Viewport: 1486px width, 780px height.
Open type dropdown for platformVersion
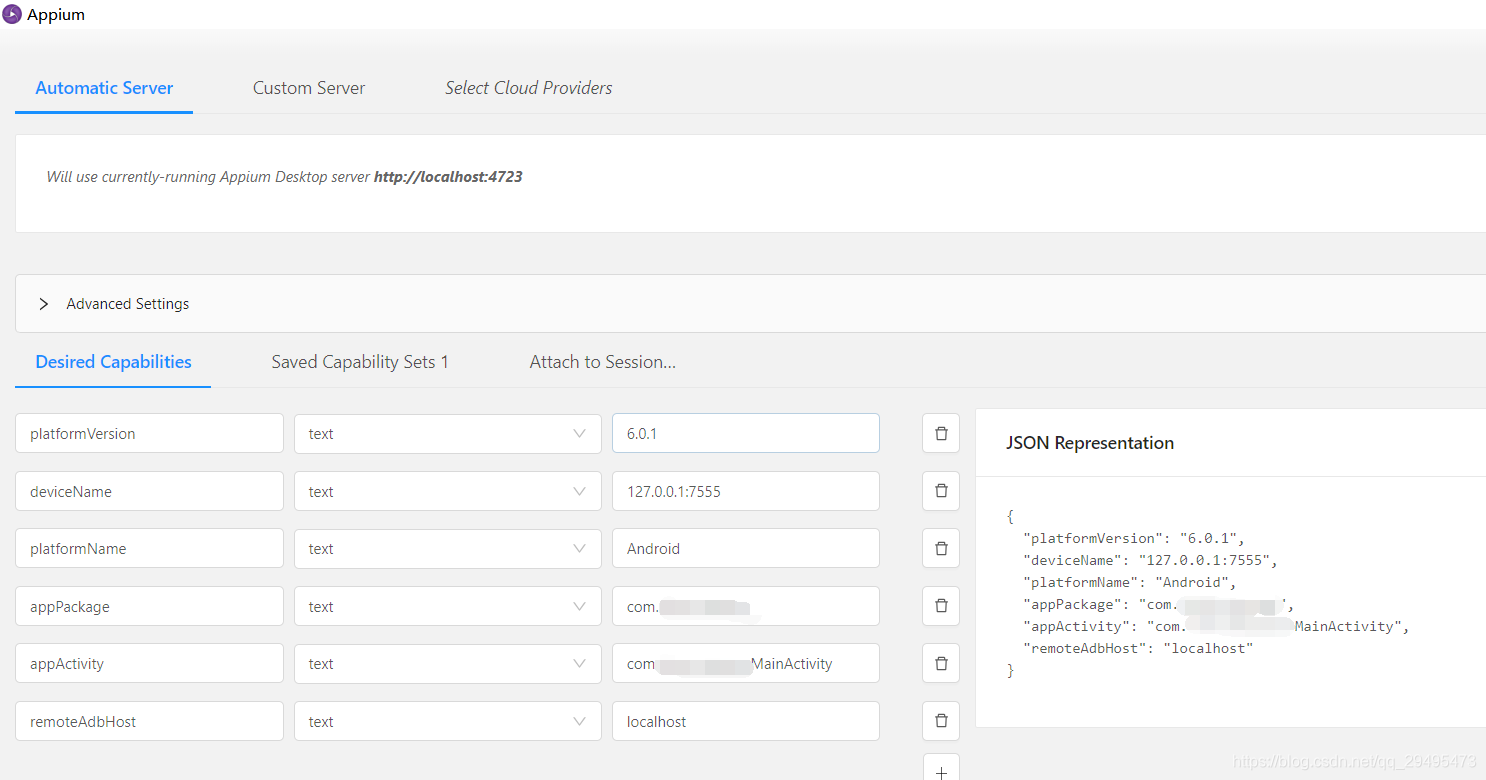(447, 434)
